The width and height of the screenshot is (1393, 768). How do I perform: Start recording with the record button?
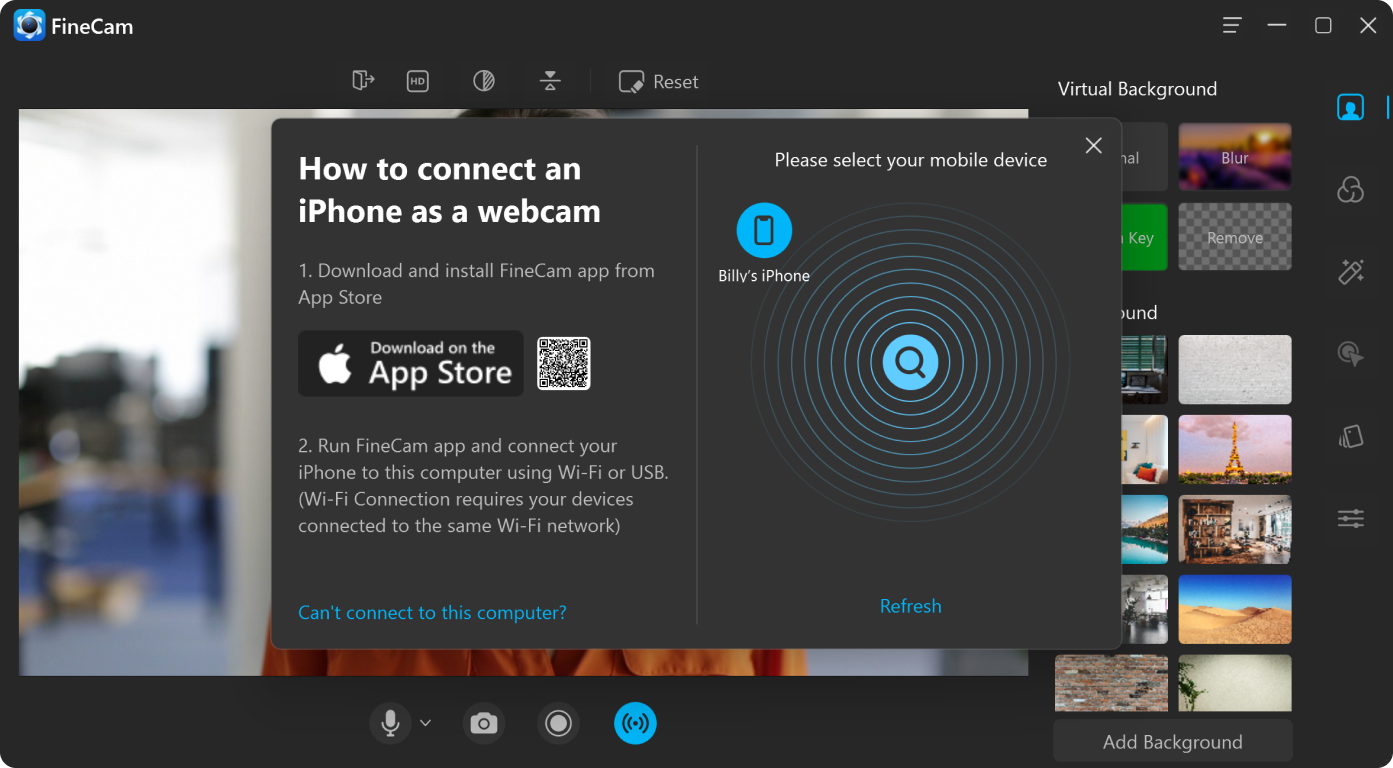click(558, 723)
